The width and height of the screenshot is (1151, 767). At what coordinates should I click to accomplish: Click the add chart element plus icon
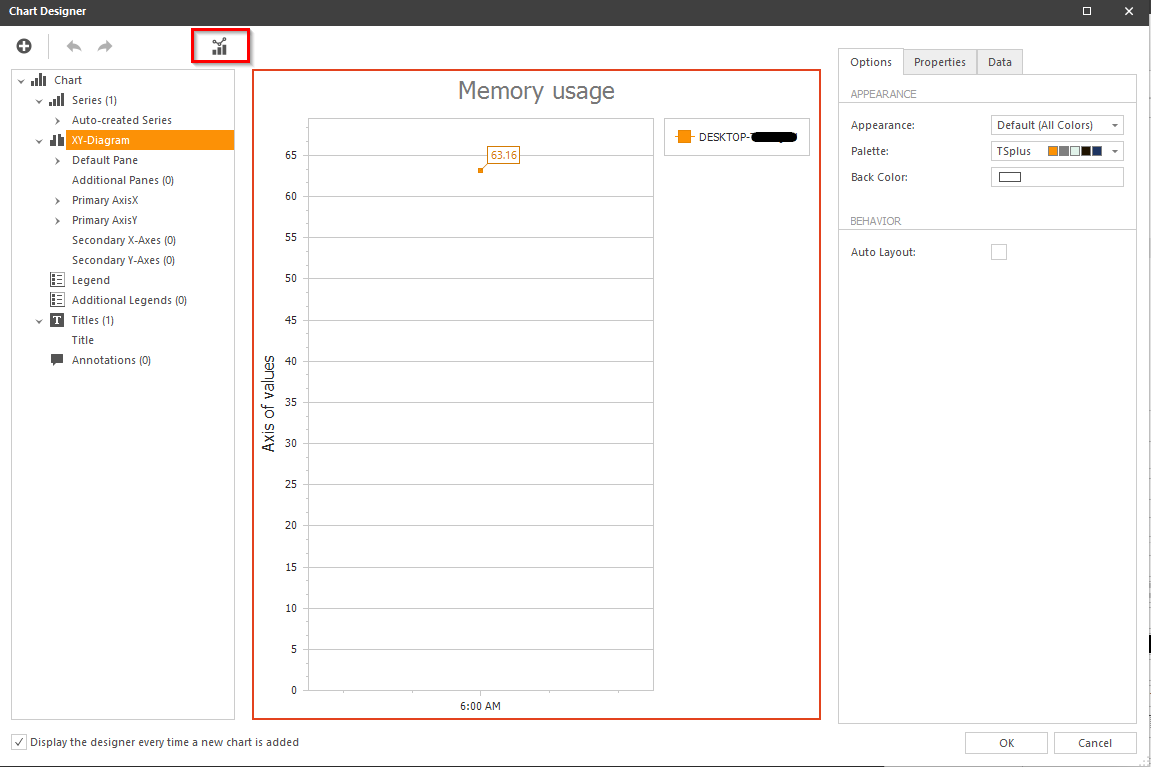[x=23, y=45]
